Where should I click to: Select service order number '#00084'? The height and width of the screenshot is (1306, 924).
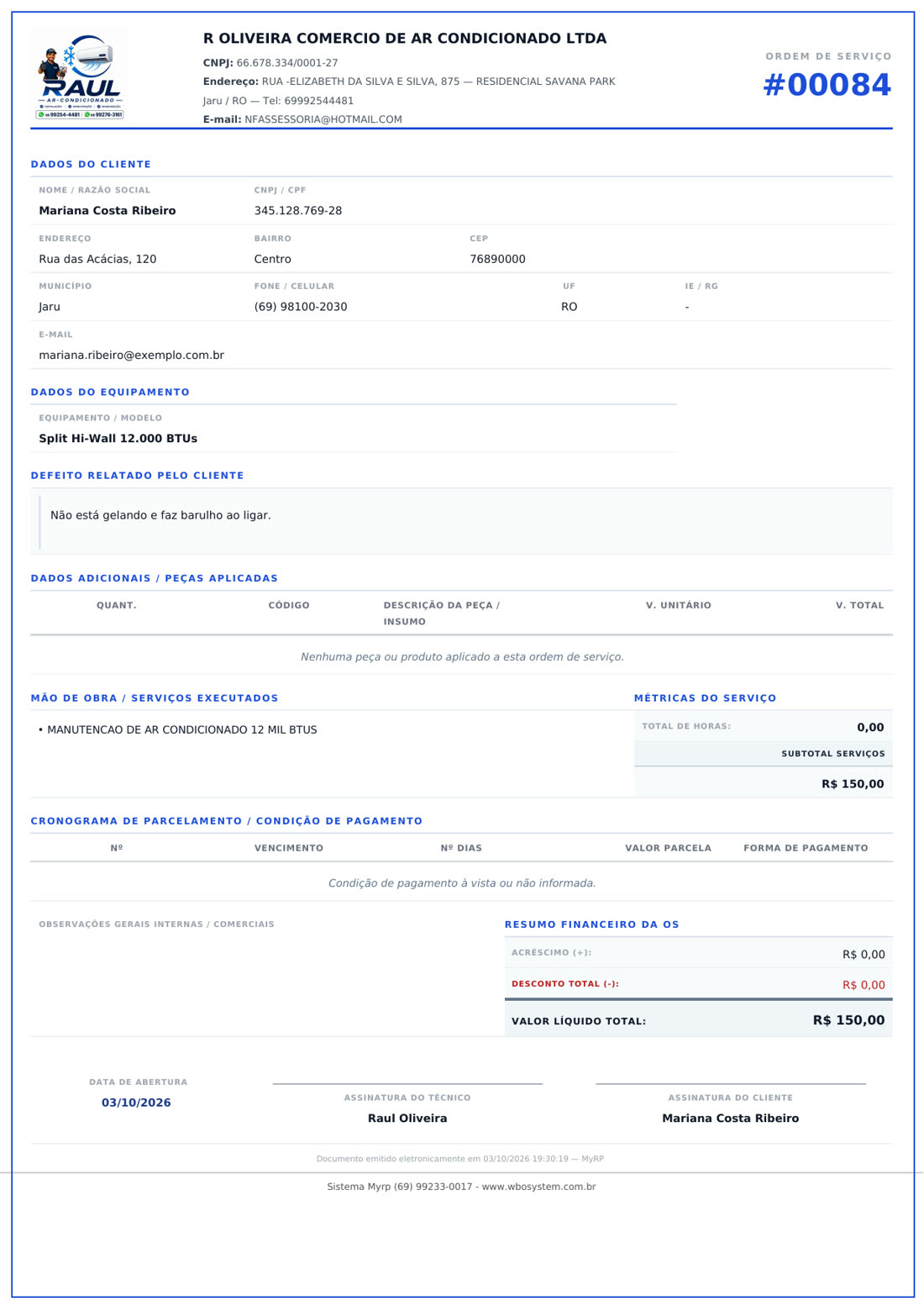click(x=827, y=85)
